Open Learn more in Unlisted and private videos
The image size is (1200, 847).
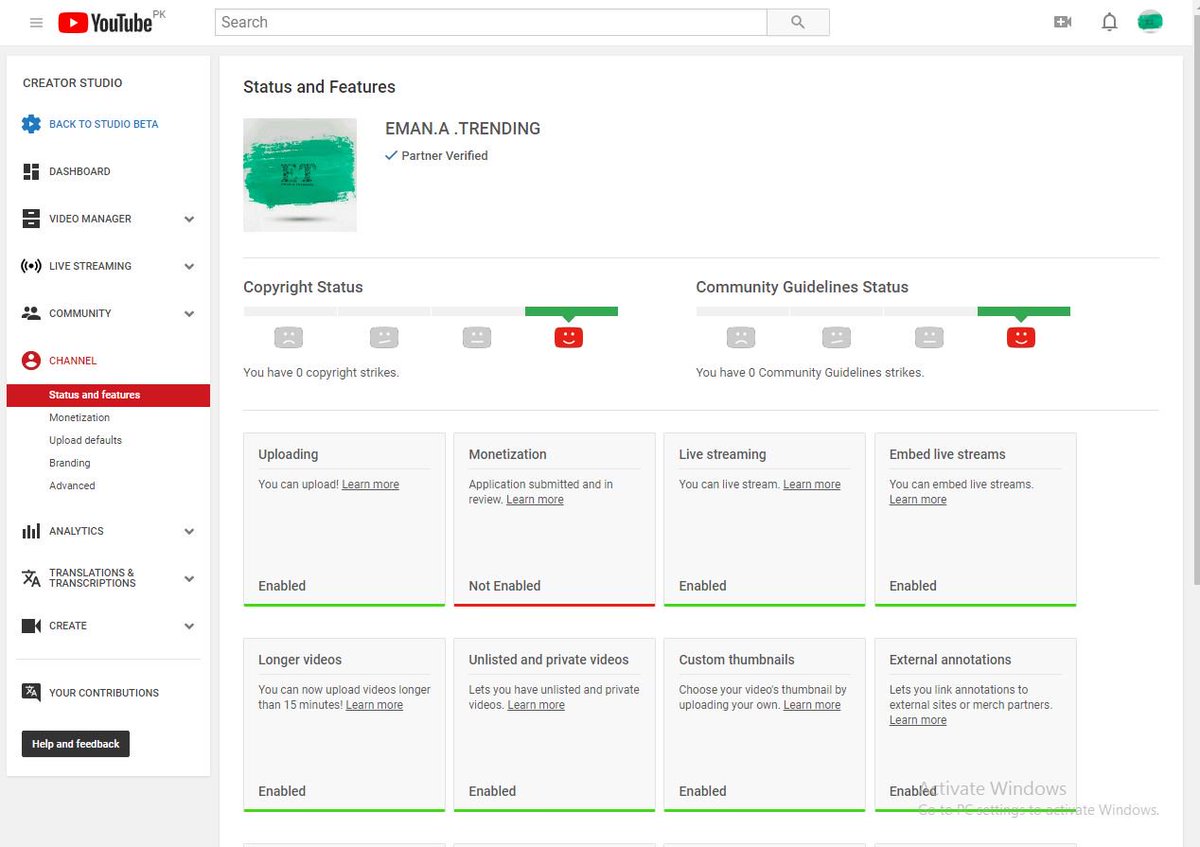536,705
